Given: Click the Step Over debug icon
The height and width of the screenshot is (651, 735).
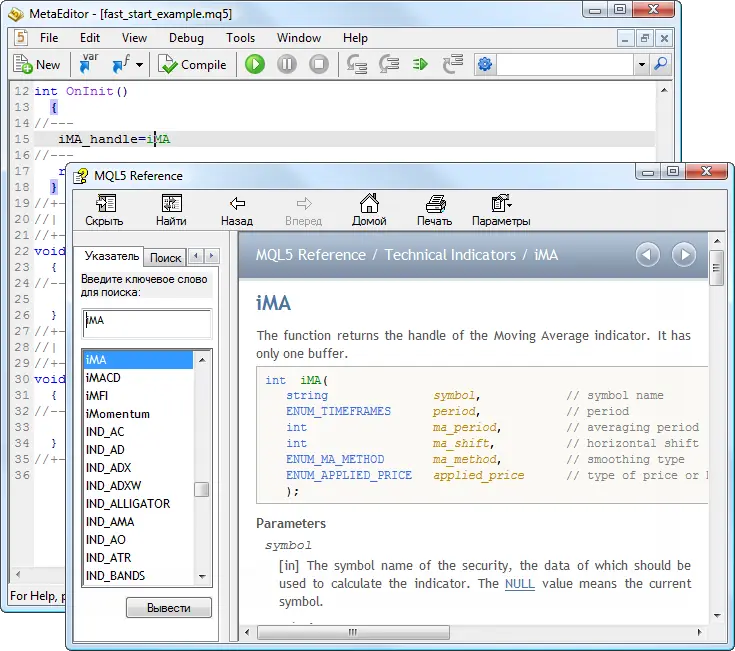Looking at the screenshot, I should tap(389, 64).
